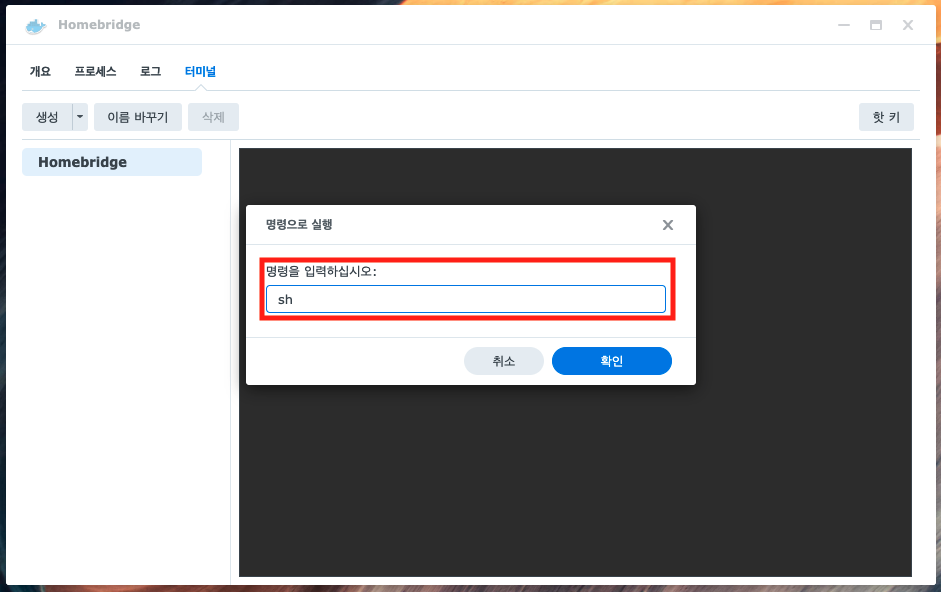Click the 삭제 button
The height and width of the screenshot is (592, 941).
[213, 117]
